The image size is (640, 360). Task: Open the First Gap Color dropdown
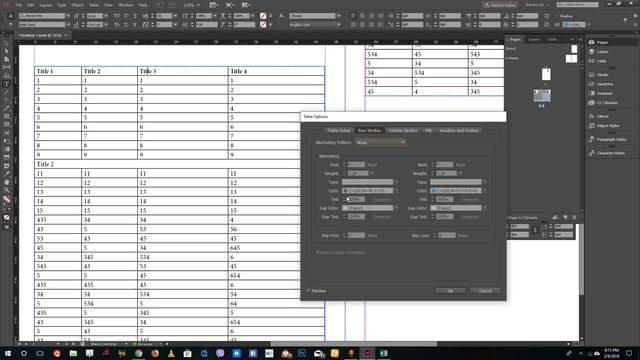pos(370,208)
